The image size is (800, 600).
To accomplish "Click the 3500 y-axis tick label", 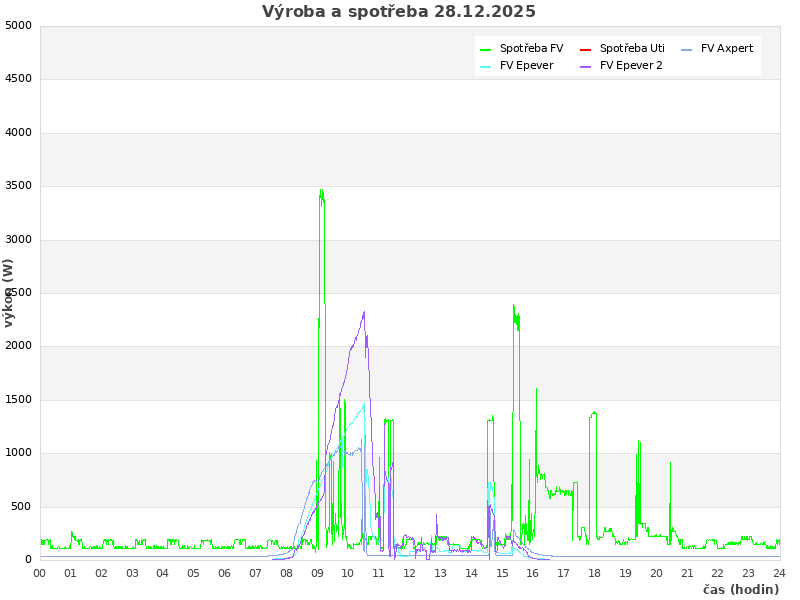I will point(18,185).
